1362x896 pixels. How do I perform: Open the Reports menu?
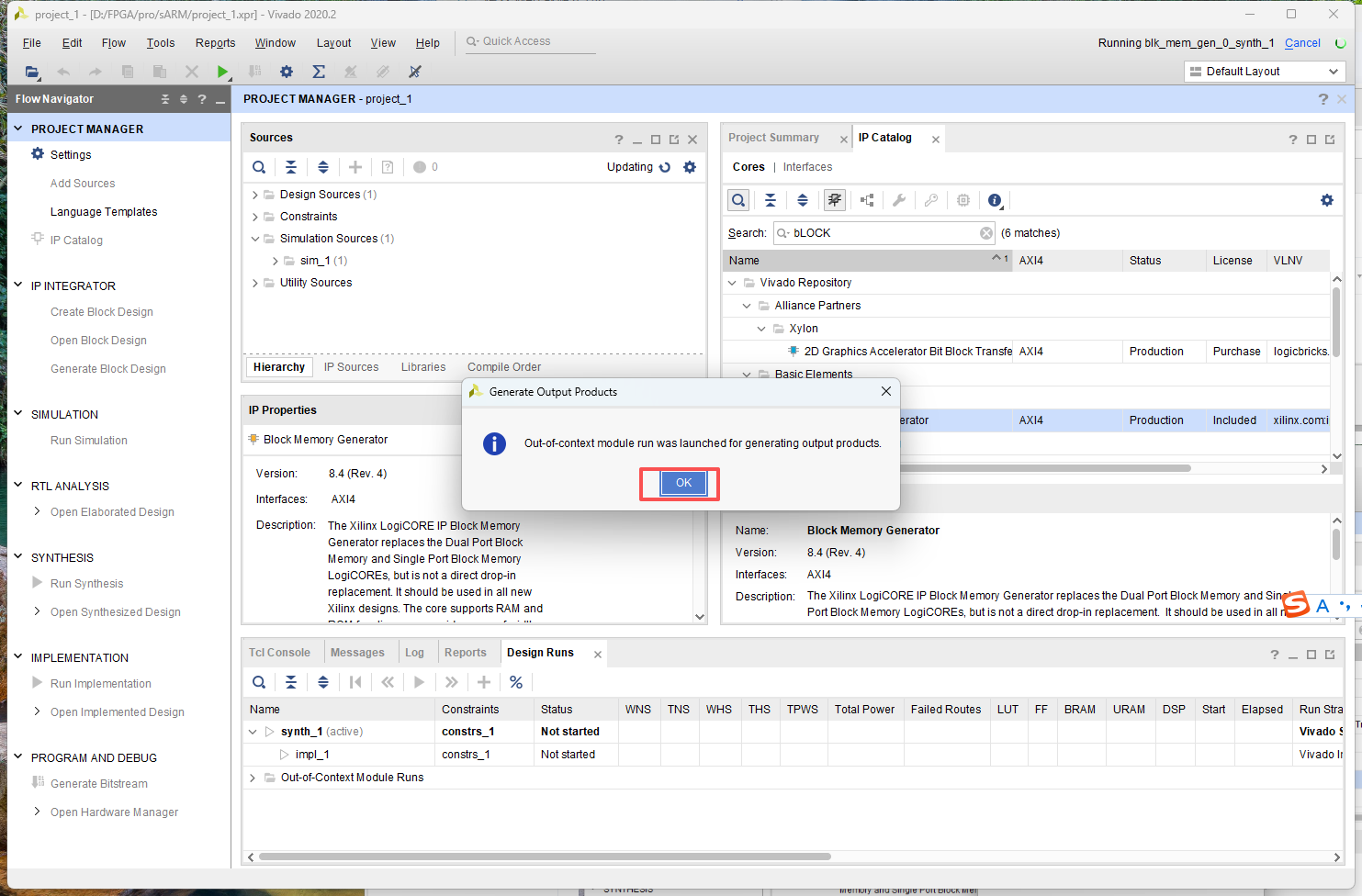point(215,43)
